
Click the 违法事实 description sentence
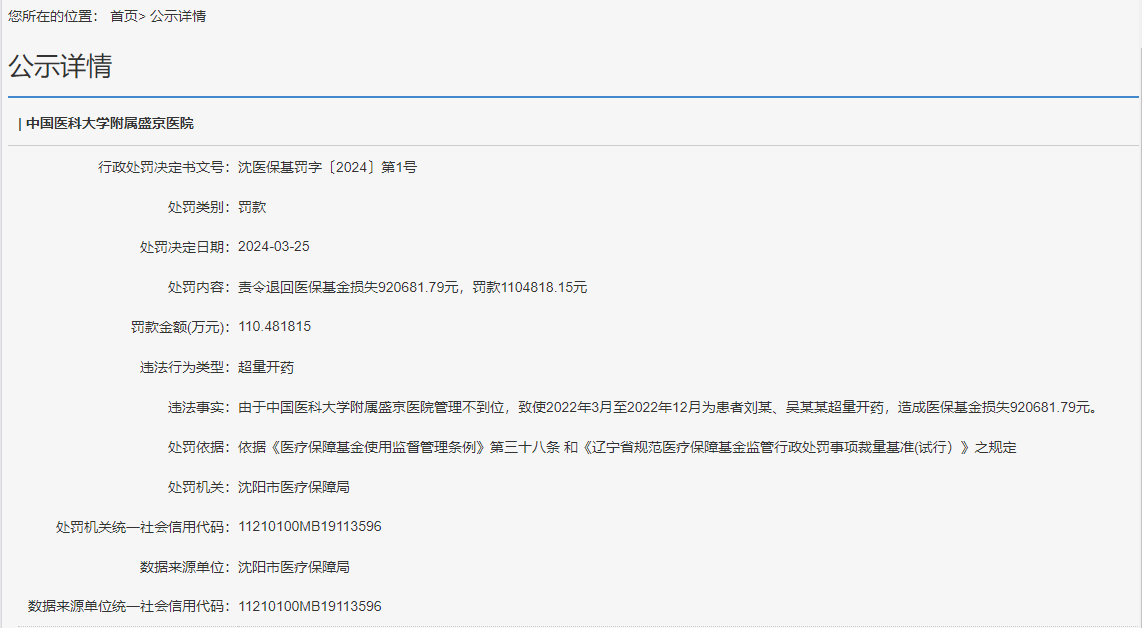point(667,407)
